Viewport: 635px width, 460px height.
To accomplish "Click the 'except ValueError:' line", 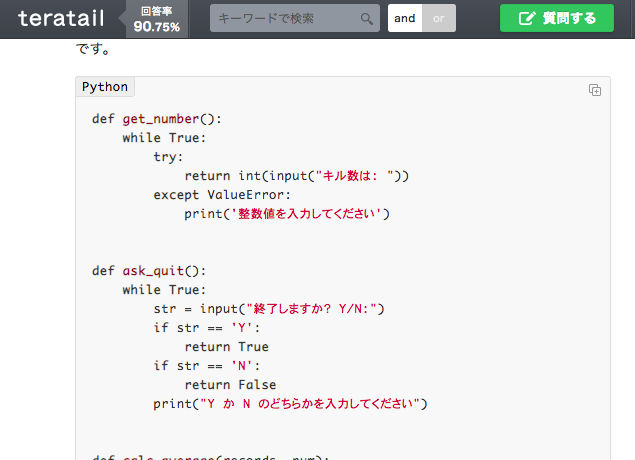I will (222, 195).
